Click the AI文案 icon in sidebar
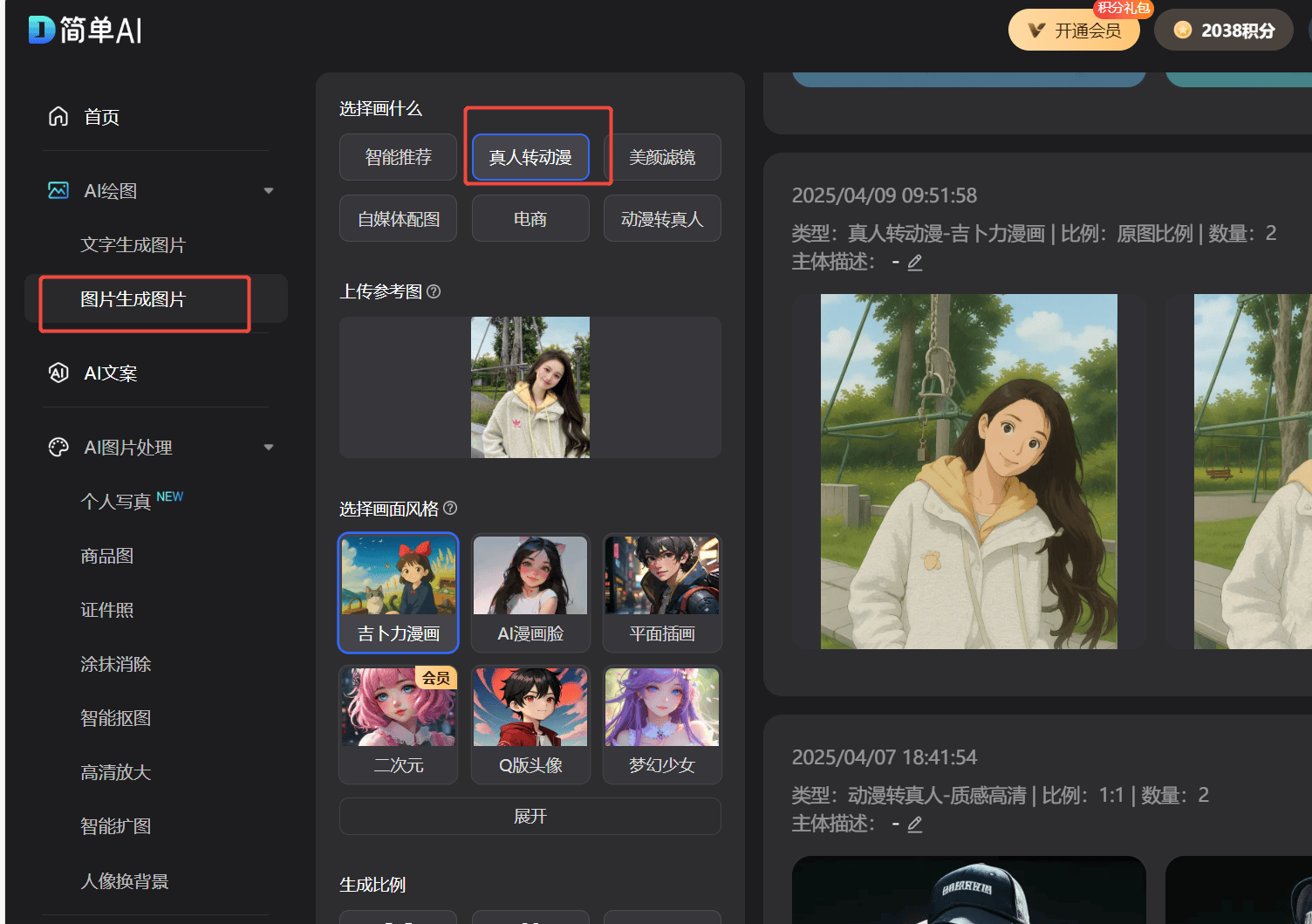 coord(58,373)
